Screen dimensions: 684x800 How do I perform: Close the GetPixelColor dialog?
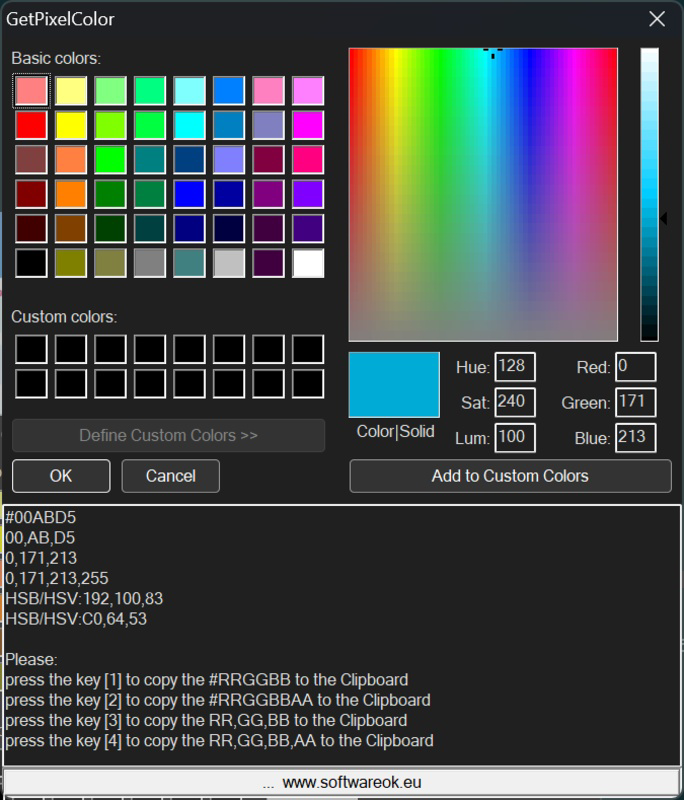[x=657, y=19]
